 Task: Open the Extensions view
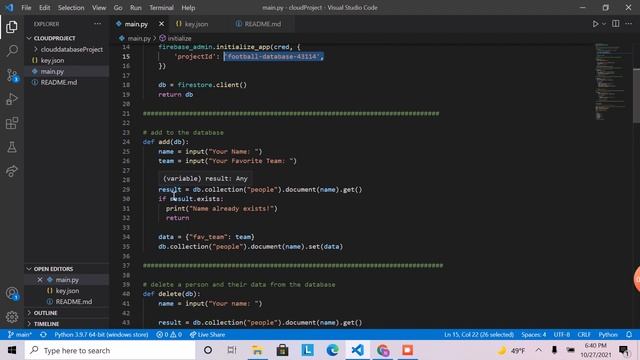point(12,123)
